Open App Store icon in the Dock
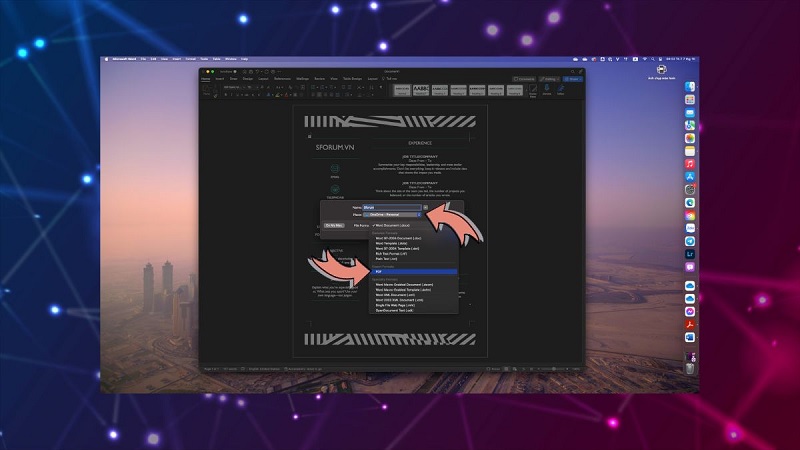800x450 pixels. 690,176
